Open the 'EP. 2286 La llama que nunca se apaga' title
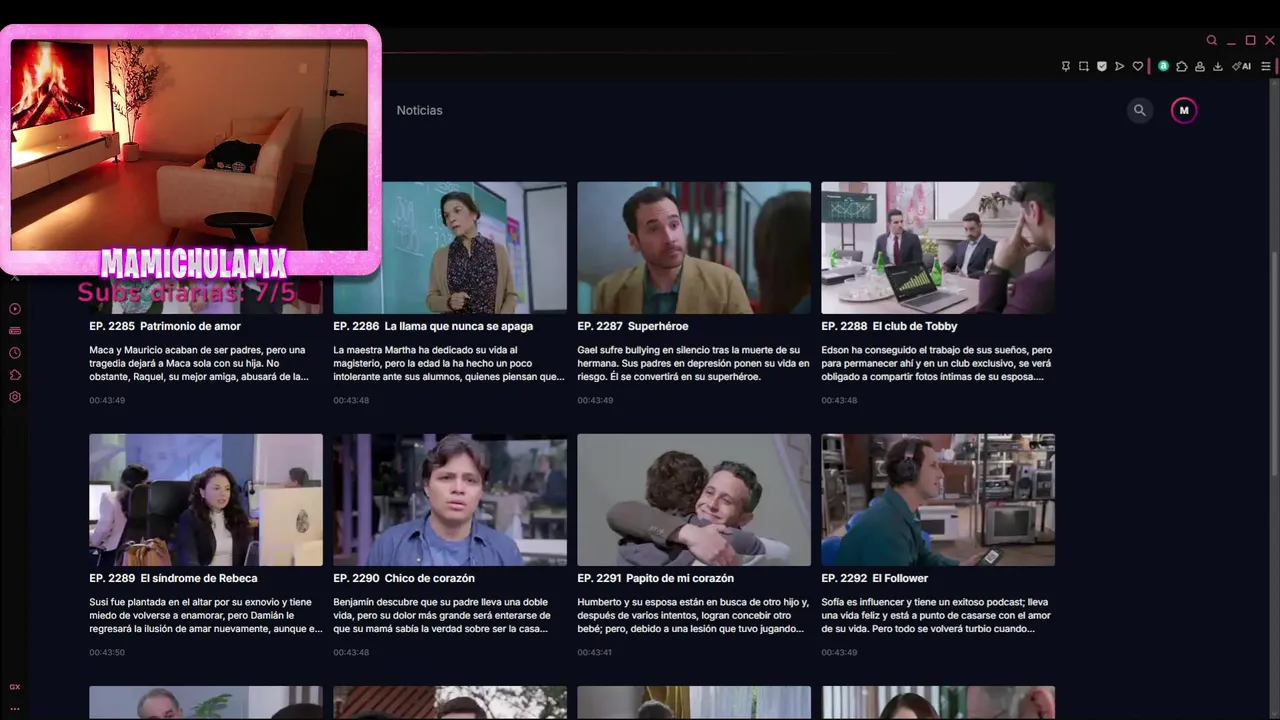 [x=433, y=326]
